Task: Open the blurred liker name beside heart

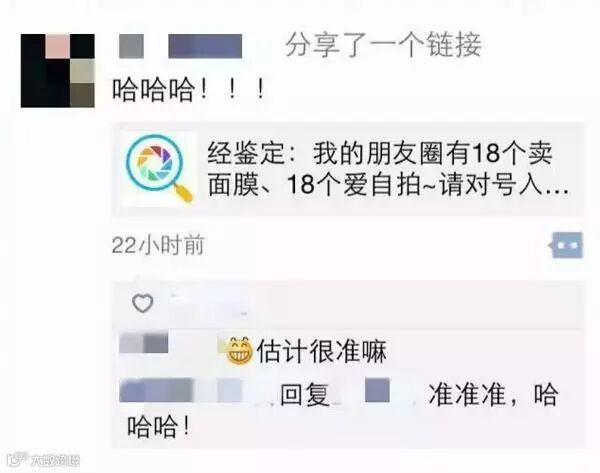Action: tap(209, 303)
